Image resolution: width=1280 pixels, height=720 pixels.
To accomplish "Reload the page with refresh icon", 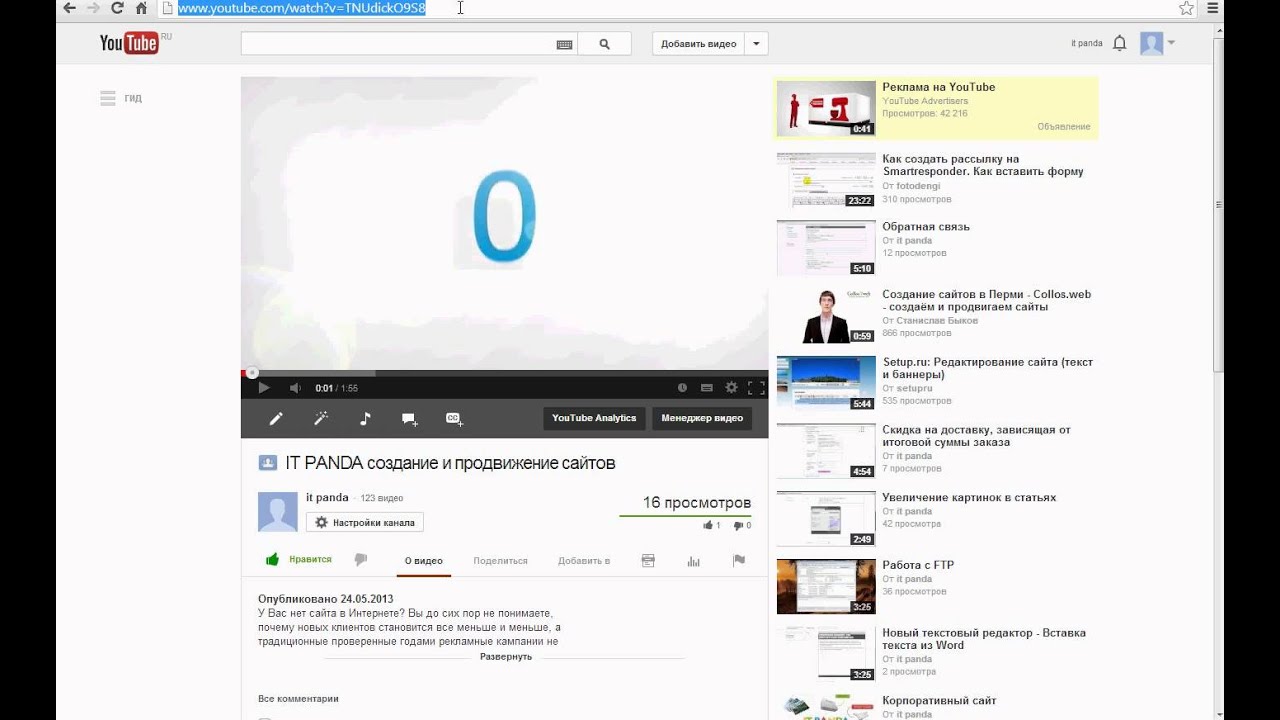I will click(117, 8).
